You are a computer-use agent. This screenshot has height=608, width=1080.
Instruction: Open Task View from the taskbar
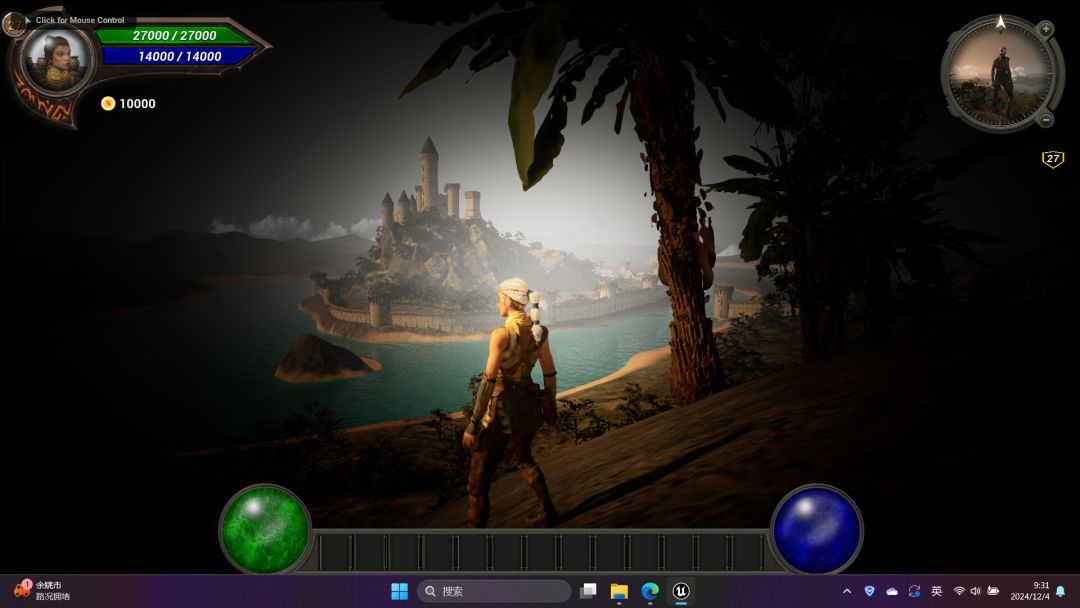point(588,591)
